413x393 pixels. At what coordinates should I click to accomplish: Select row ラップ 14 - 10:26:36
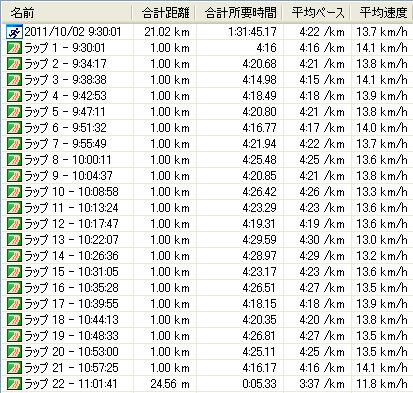[x=207, y=256]
